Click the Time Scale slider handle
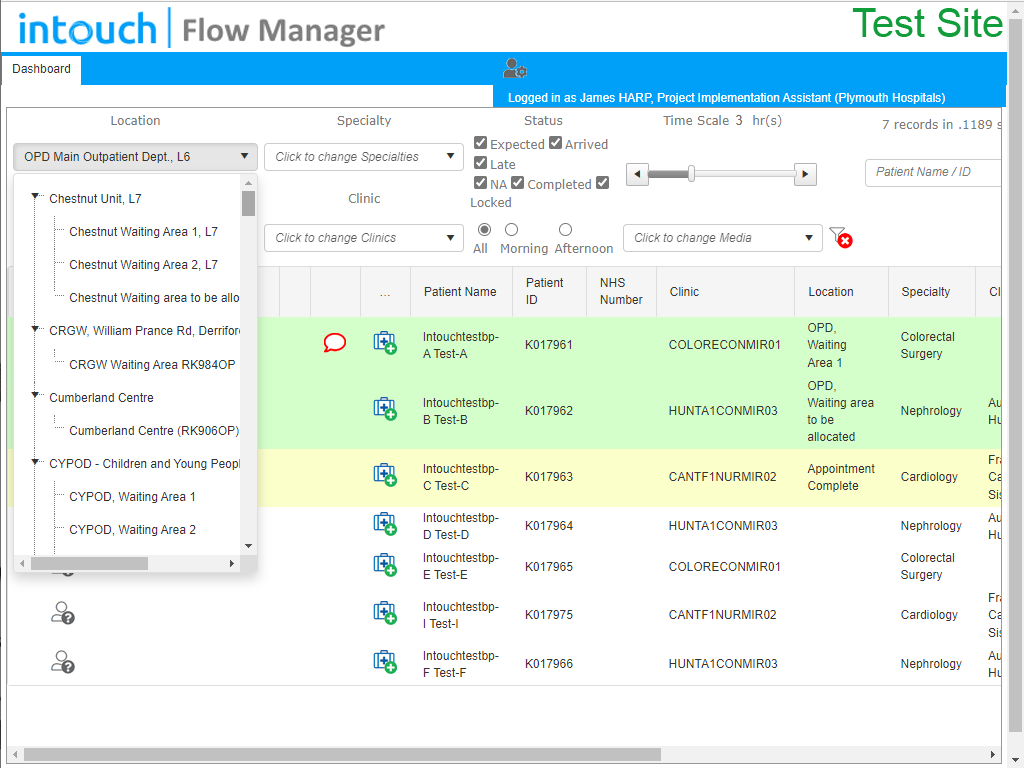Screen dimensions: 1024x768 point(691,174)
